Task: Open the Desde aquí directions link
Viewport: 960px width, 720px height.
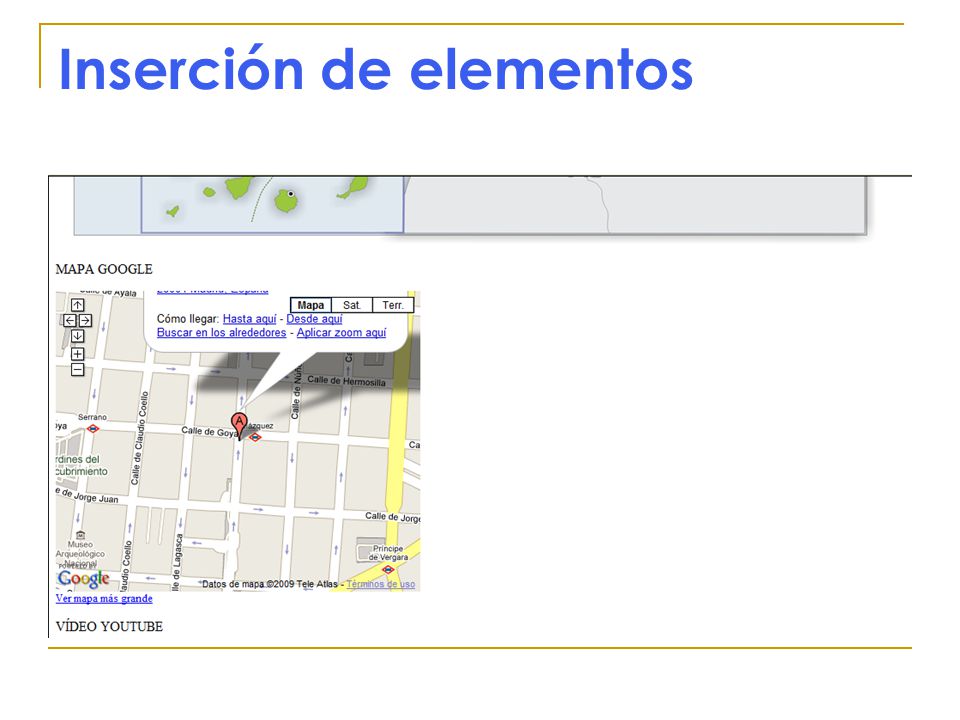Action: pyautogui.click(x=314, y=319)
